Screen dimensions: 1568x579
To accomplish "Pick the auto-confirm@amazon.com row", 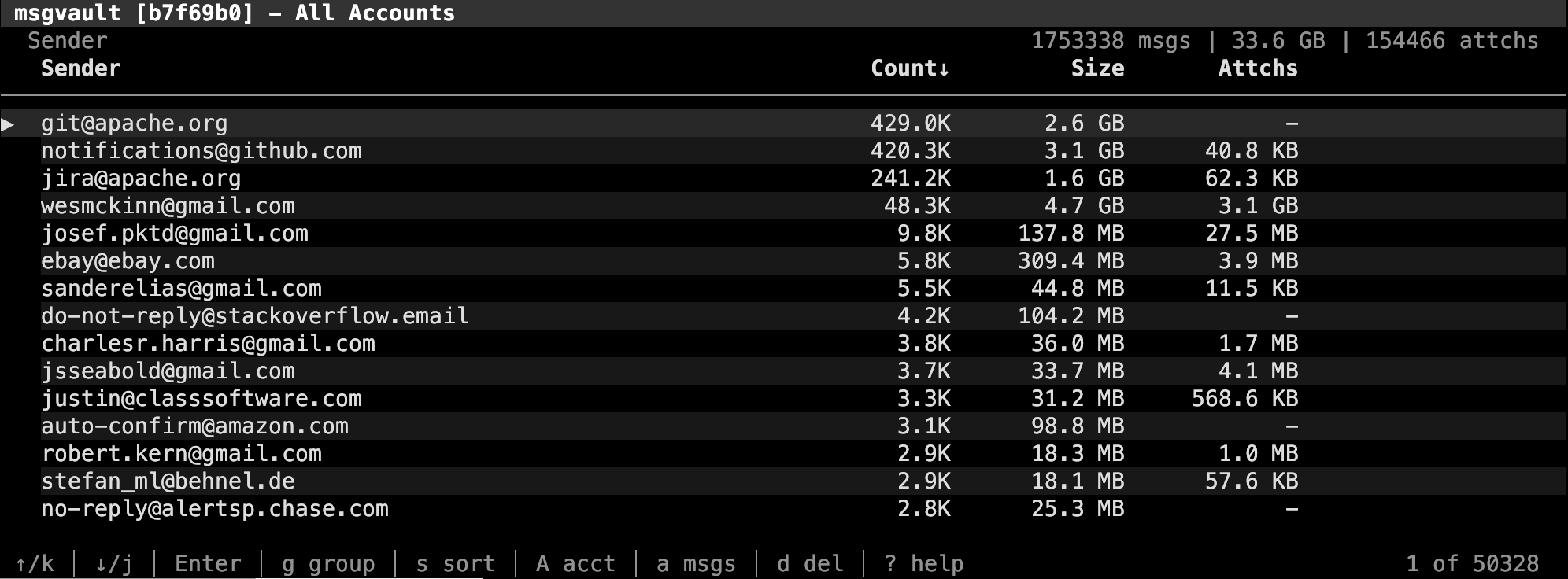I will pyautogui.click(x=194, y=426).
